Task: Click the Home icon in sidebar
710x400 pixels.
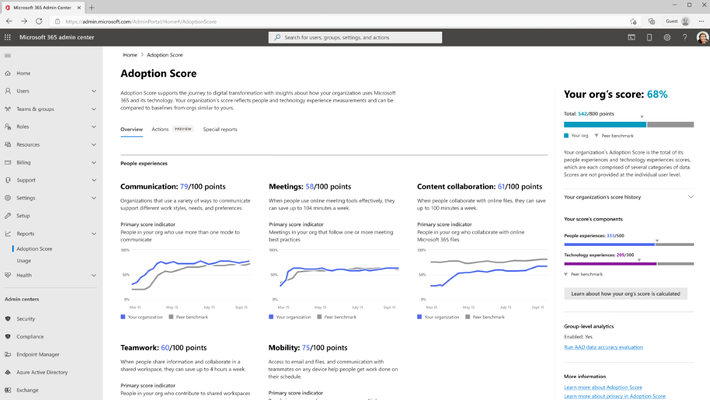Action: coord(8,73)
